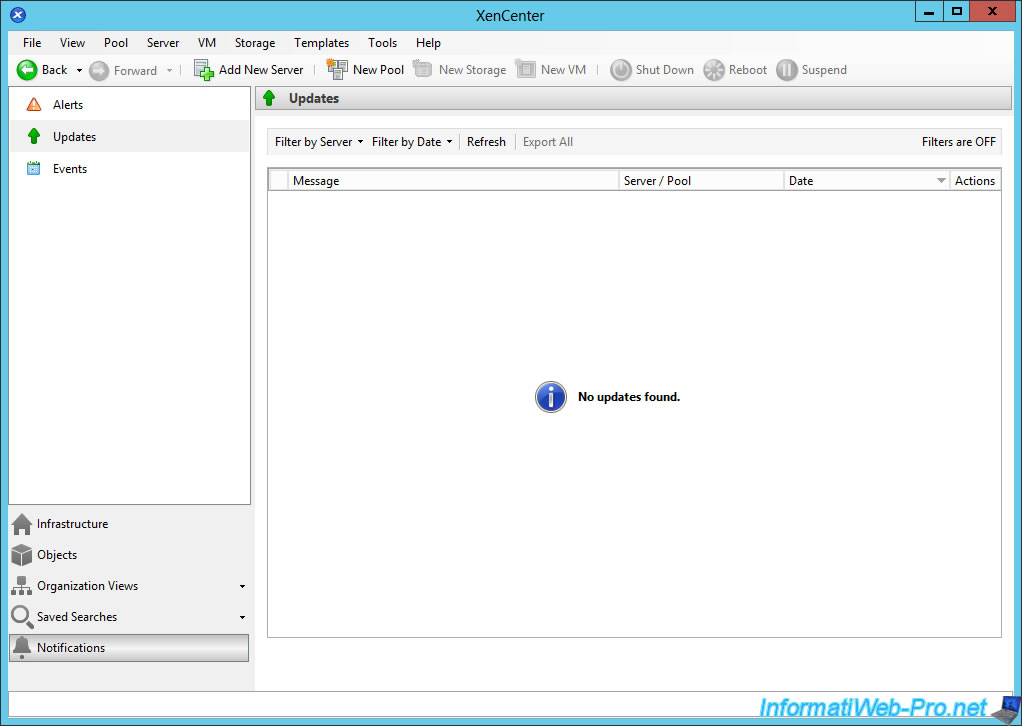Click the Reboot toolbar icon
1022x726 pixels.
[714, 70]
